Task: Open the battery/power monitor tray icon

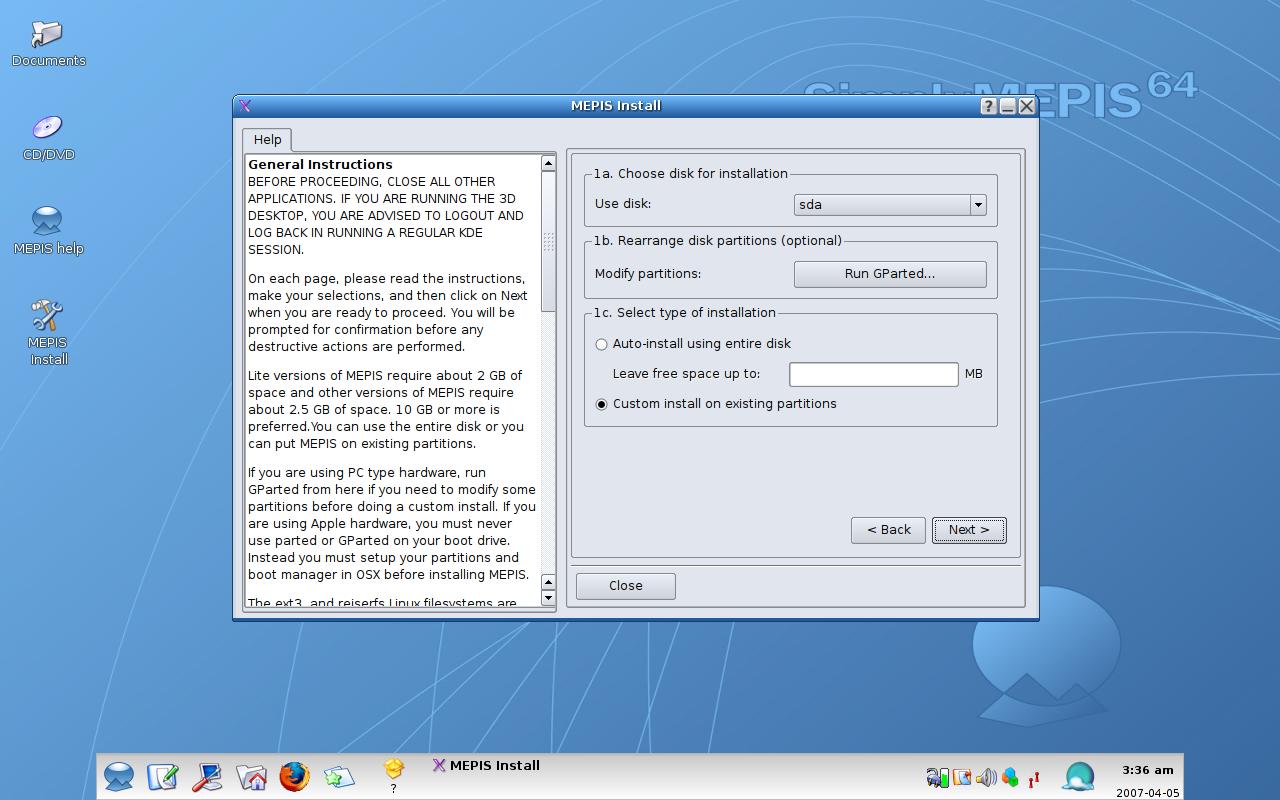Action: [x=937, y=778]
